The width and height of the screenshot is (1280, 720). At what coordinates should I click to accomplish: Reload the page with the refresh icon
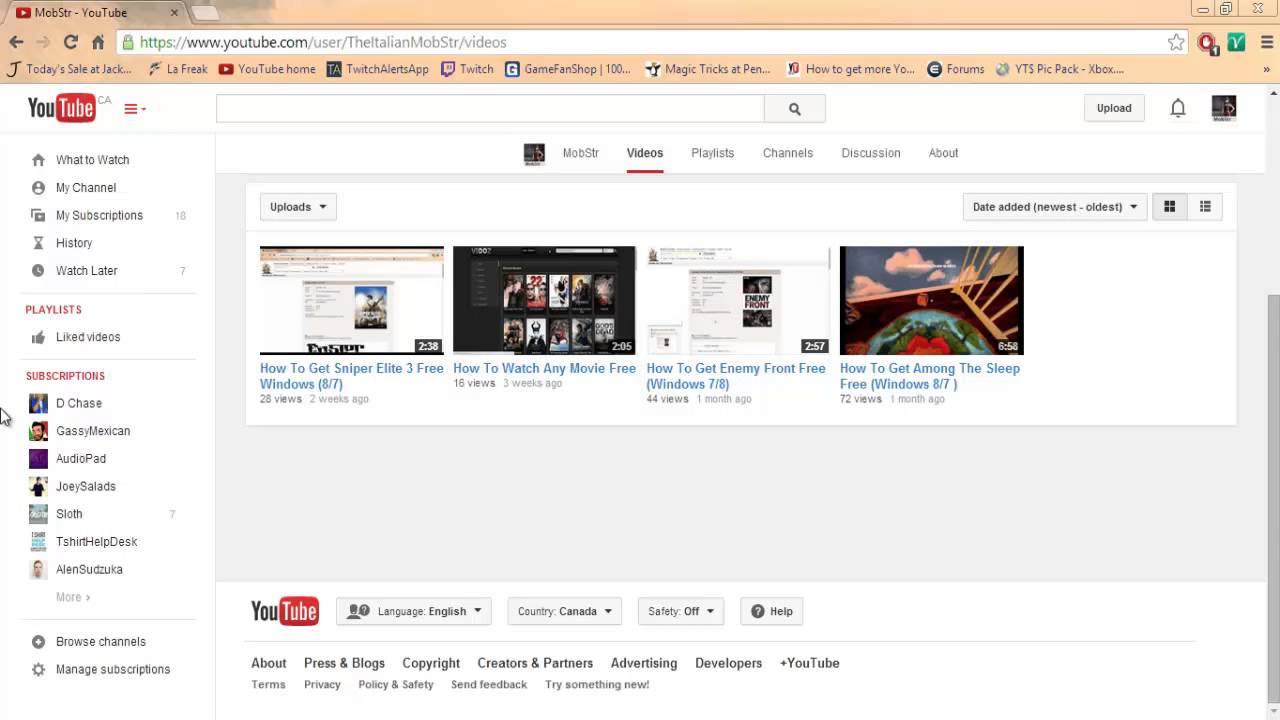coord(70,42)
